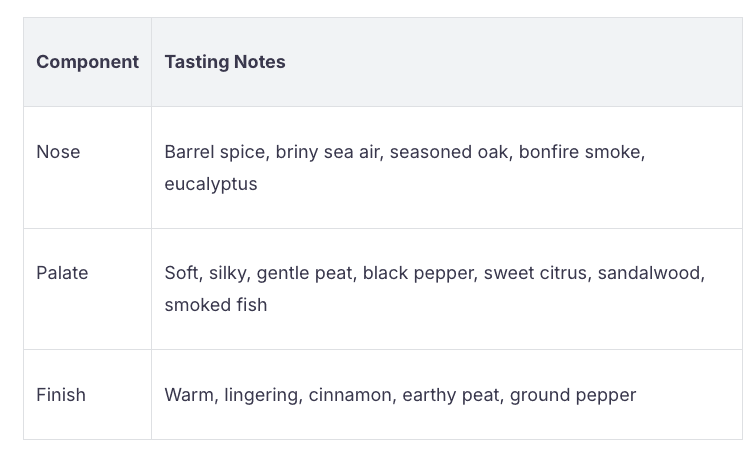Click the phrase "seasoned oak"
Screen dimensions: 748x452
click(x=448, y=152)
